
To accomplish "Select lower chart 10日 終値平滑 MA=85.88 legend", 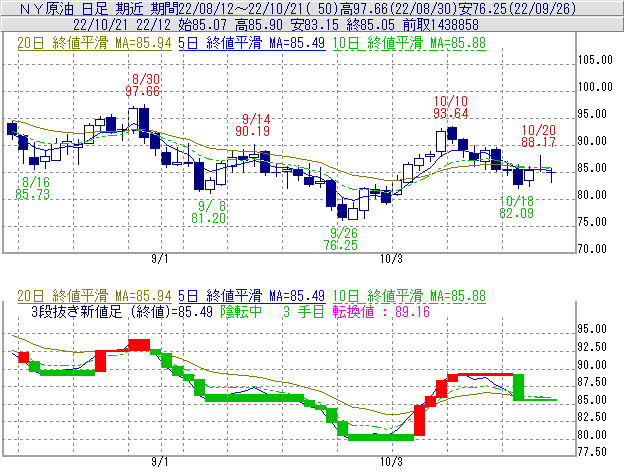I will point(409,296).
